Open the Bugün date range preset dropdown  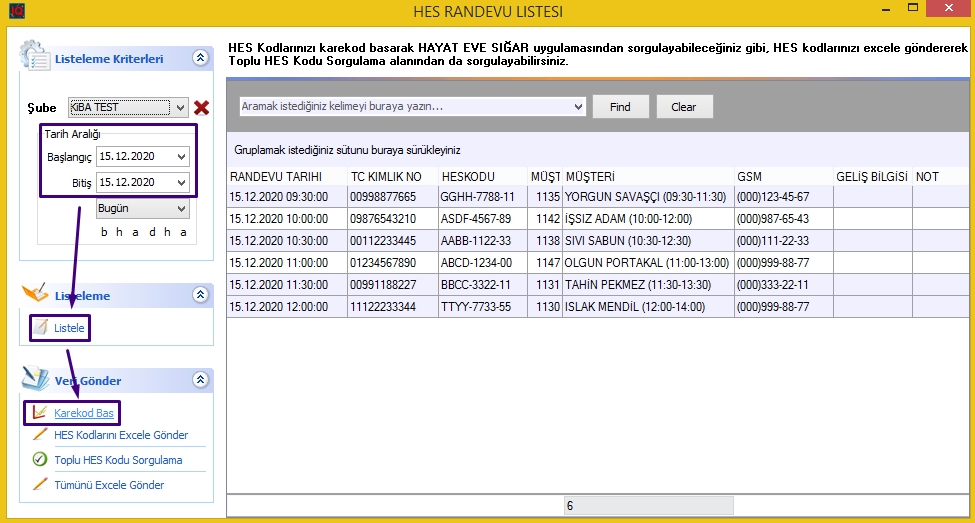point(181,209)
